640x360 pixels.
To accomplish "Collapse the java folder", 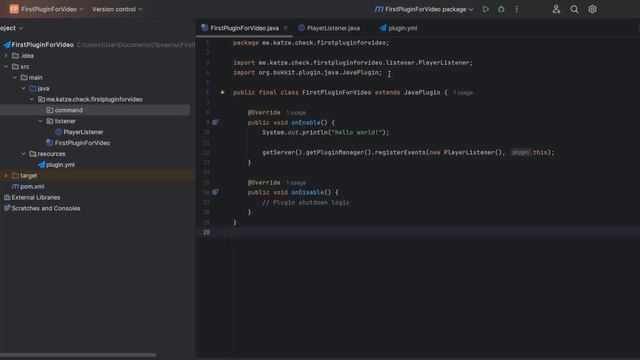I will click(x=23, y=88).
